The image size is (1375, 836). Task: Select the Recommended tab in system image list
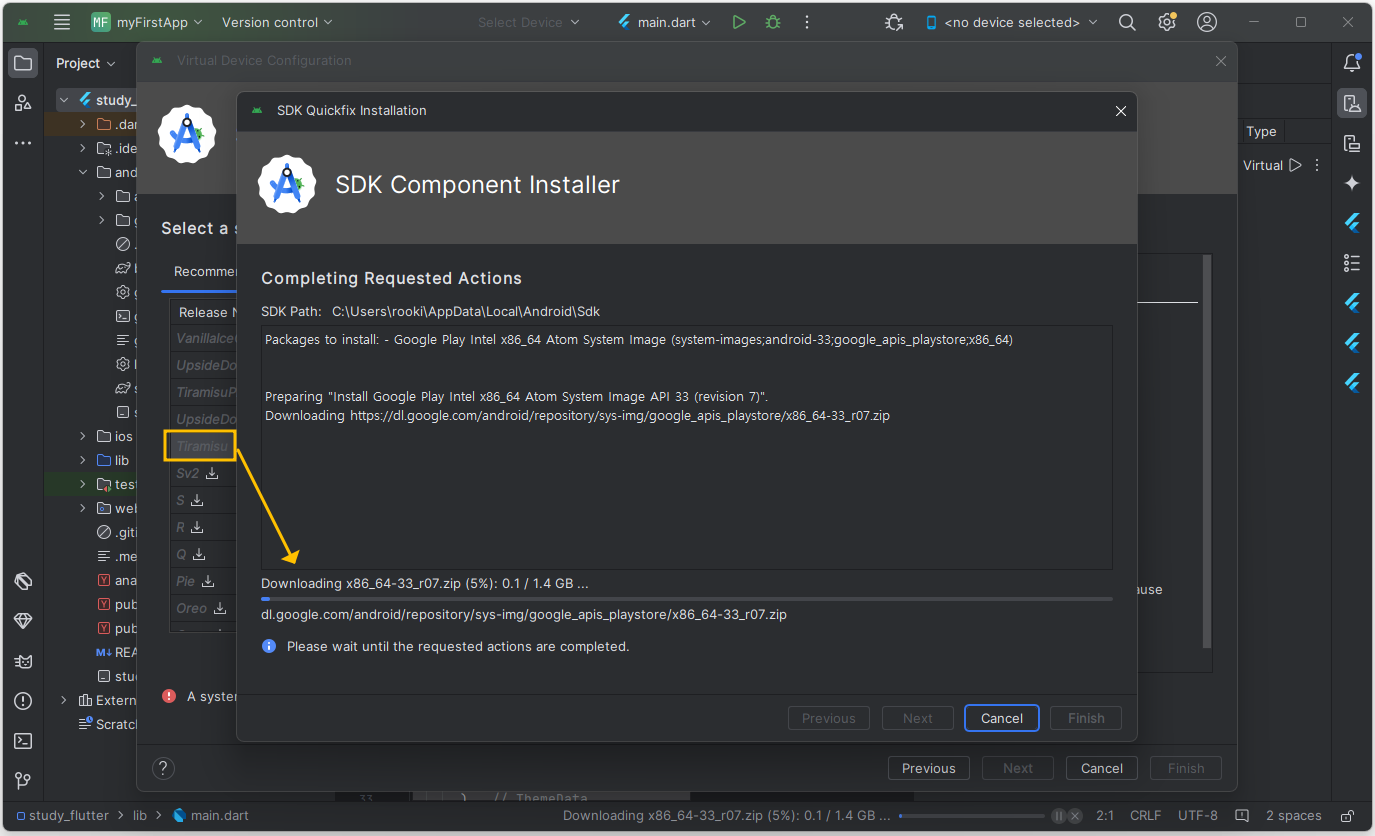point(205,272)
